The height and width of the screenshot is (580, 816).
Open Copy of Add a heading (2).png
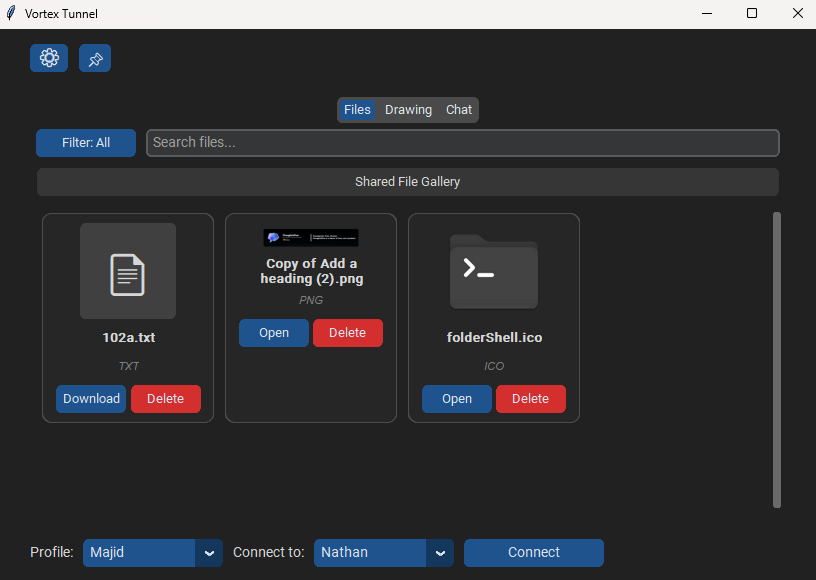click(x=274, y=333)
